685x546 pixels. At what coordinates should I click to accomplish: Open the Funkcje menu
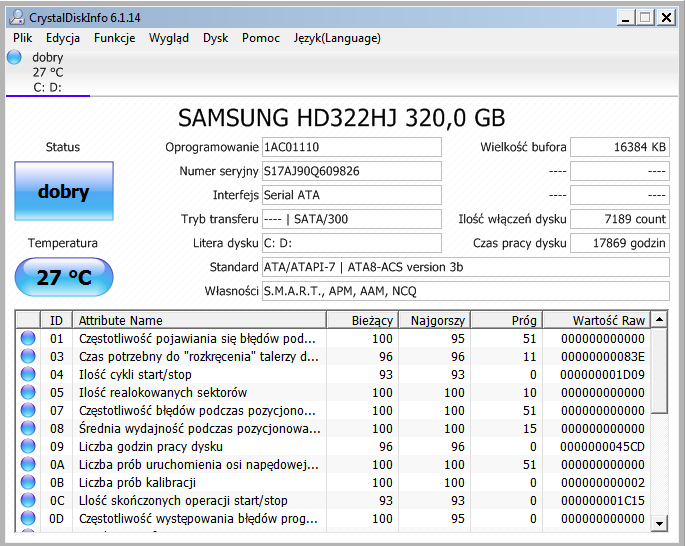tap(114, 38)
